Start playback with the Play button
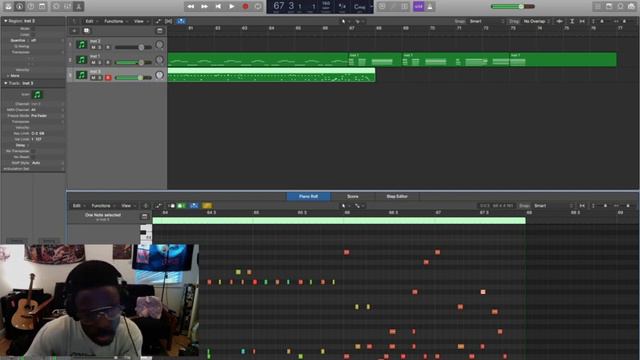640x360 pixels. pos(231,6)
